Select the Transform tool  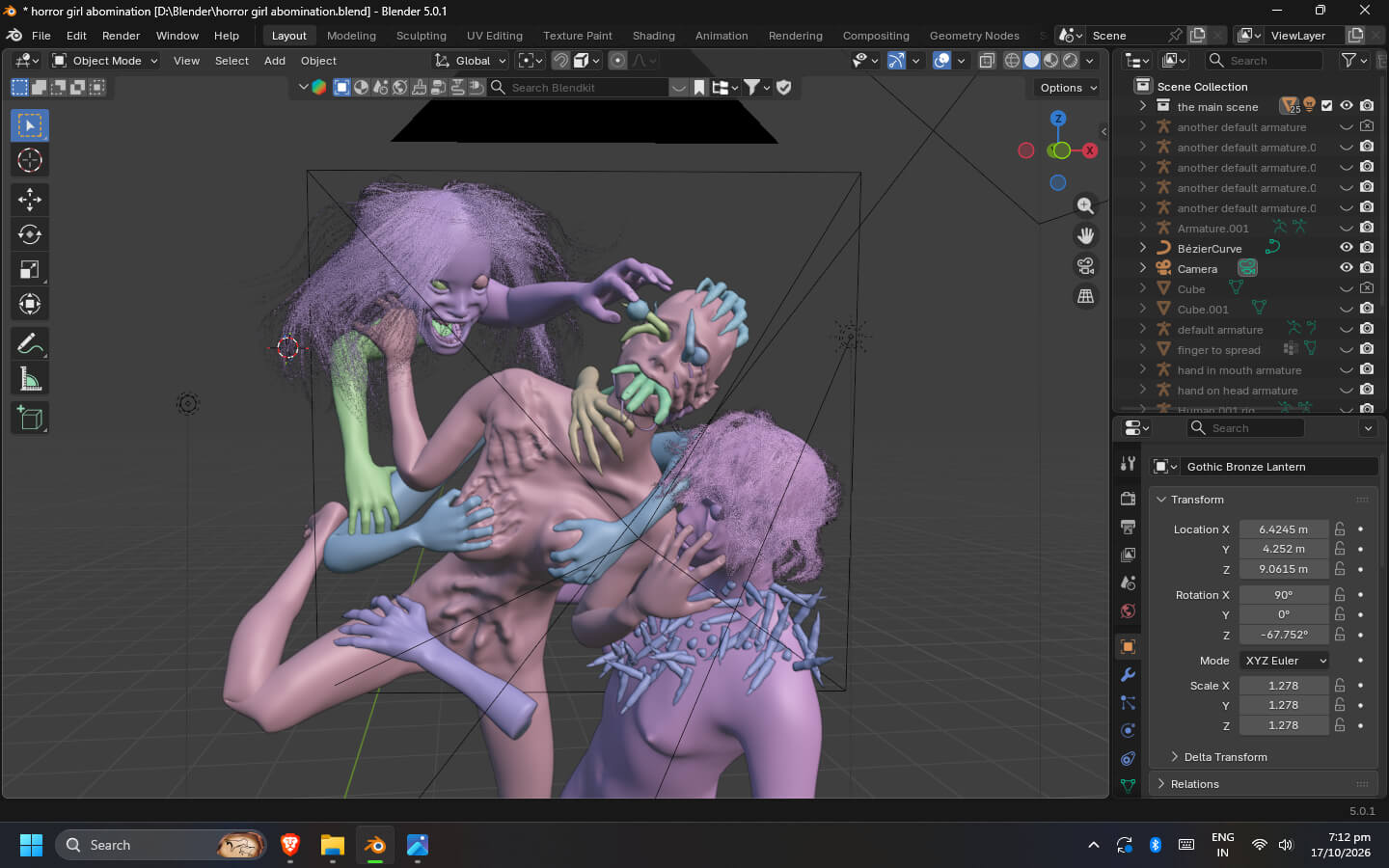[30, 304]
